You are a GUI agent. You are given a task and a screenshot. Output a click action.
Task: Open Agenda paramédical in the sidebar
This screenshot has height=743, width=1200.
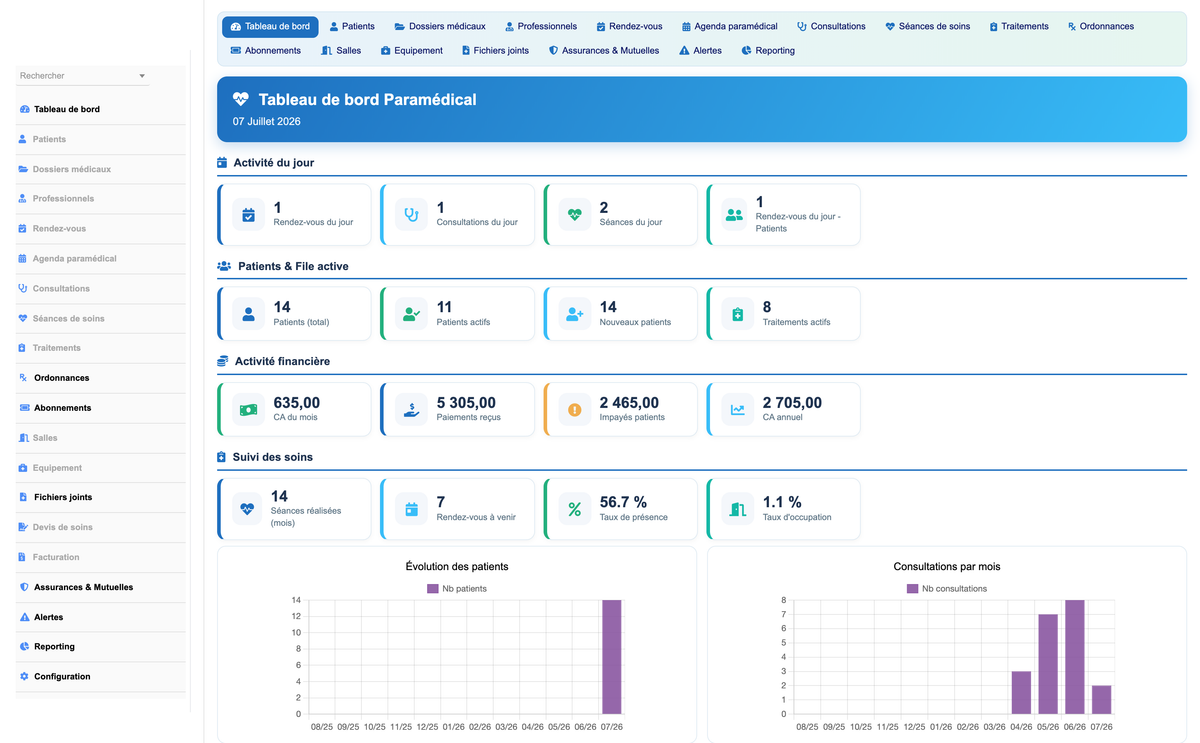(x=101, y=258)
